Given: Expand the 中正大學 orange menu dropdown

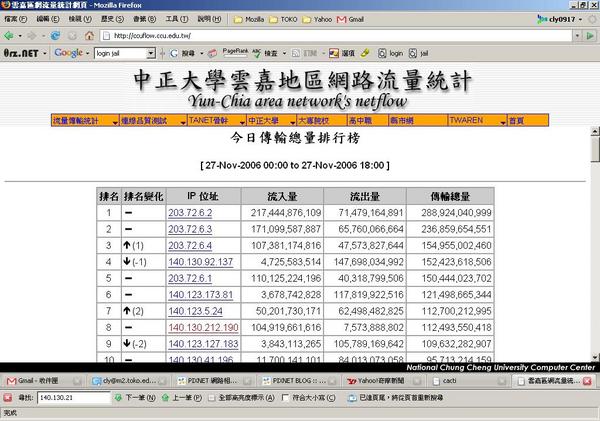Looking at the screenshot, I should (293, 122).
